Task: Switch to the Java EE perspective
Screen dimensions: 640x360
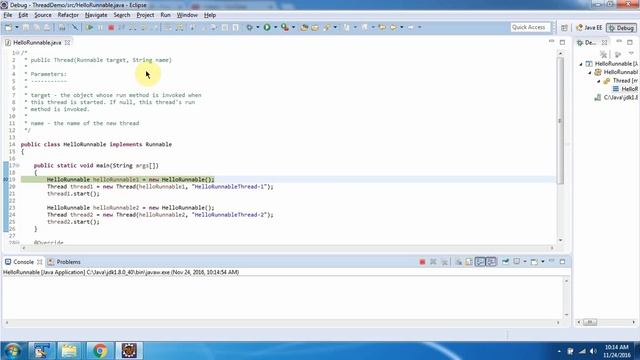Action: (589, 28)
